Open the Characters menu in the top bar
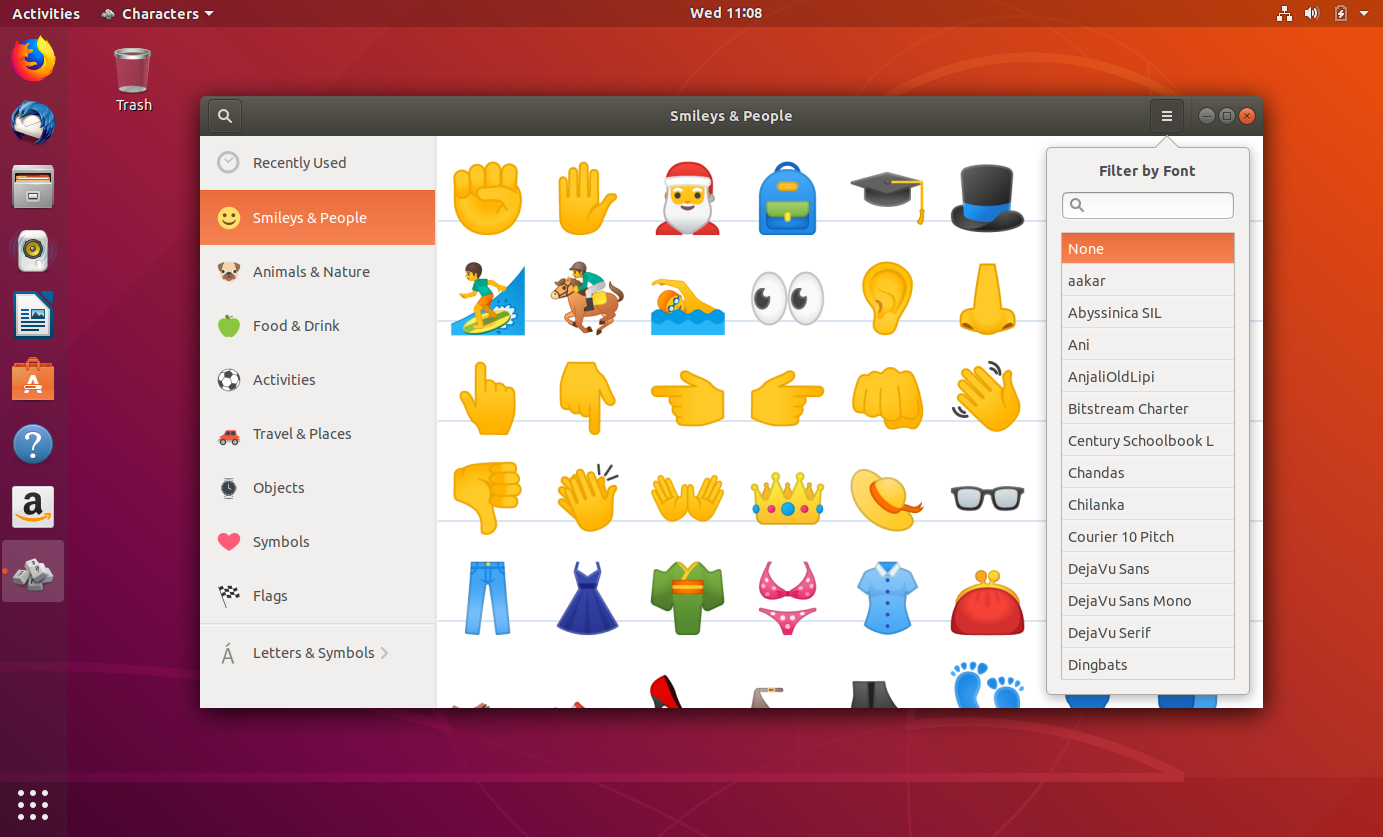 tap(156, 13)
